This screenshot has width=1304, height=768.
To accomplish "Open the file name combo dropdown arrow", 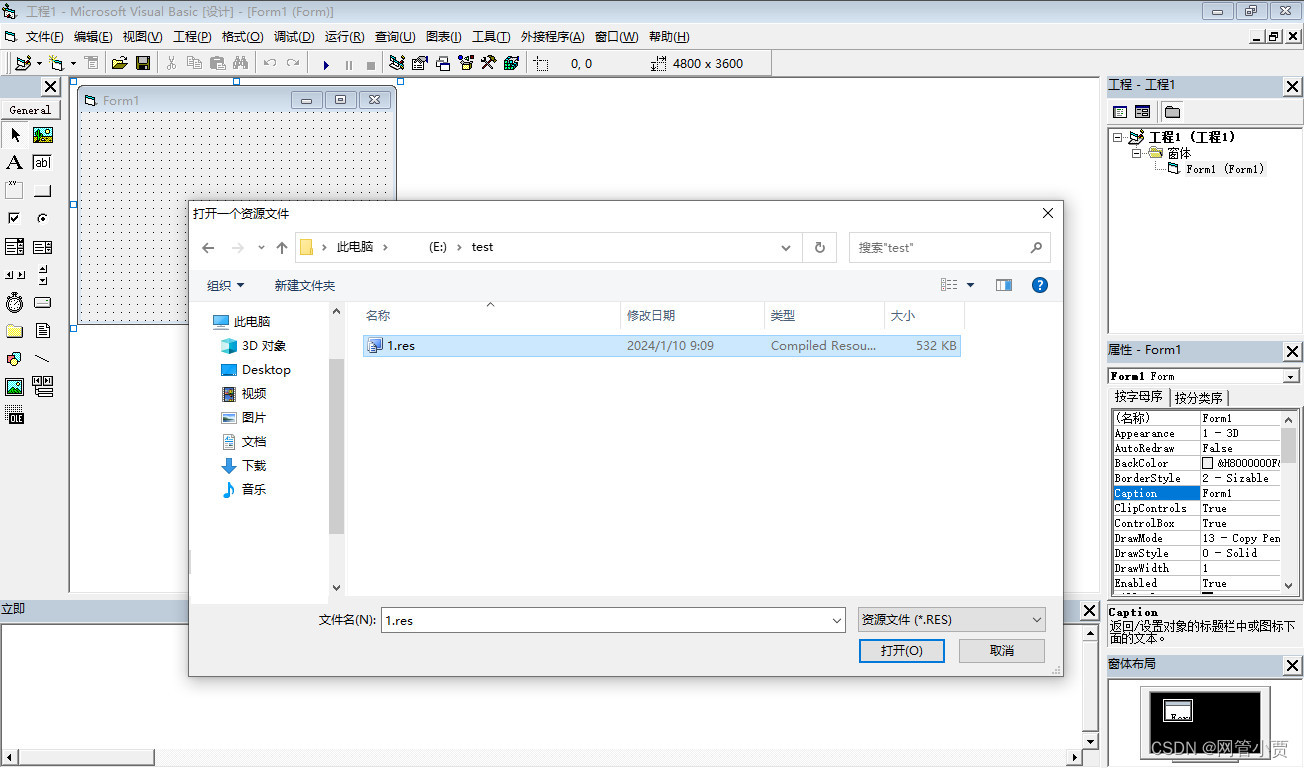I will 837,621.
